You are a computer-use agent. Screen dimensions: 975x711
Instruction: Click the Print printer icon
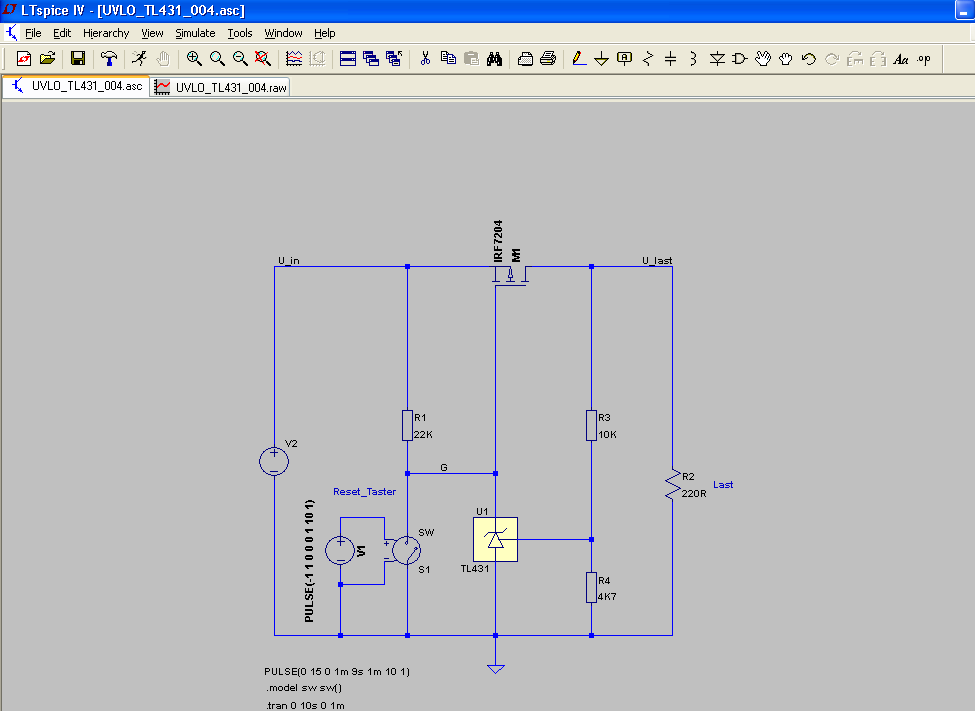548,58
